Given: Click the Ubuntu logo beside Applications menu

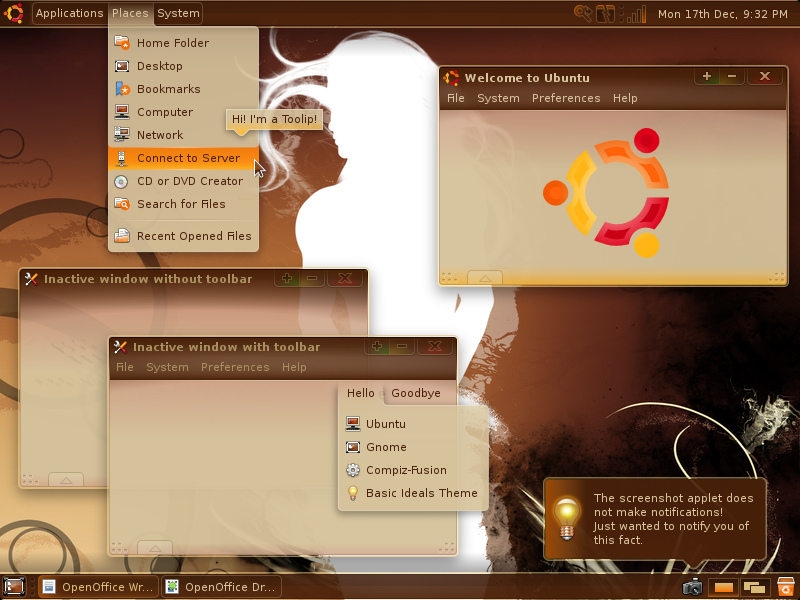Looking at the screenshot, I should click(13, 13).
